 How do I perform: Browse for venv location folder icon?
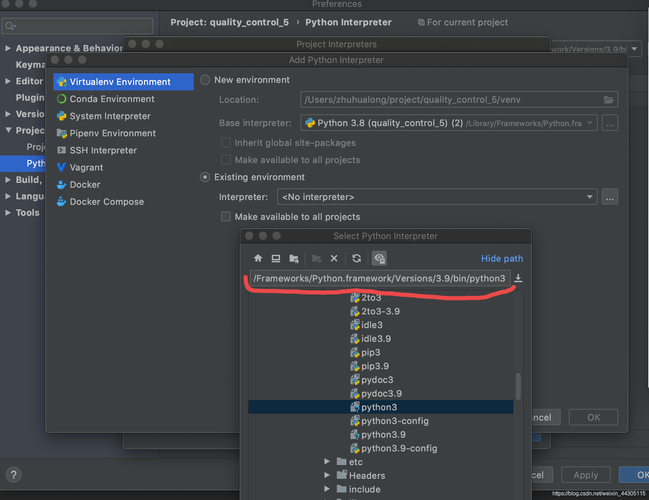[608, 100]
